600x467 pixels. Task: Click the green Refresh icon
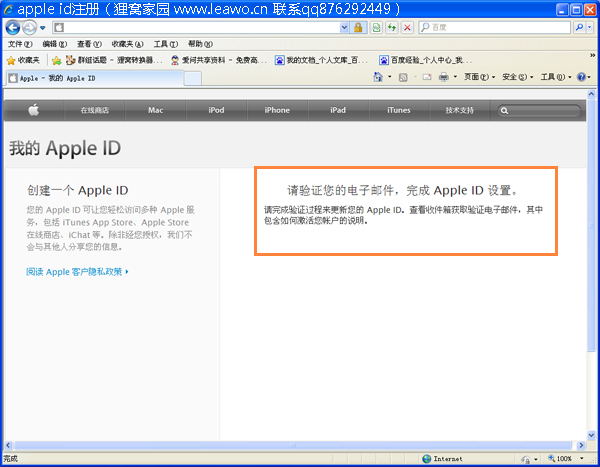(392, 28)
